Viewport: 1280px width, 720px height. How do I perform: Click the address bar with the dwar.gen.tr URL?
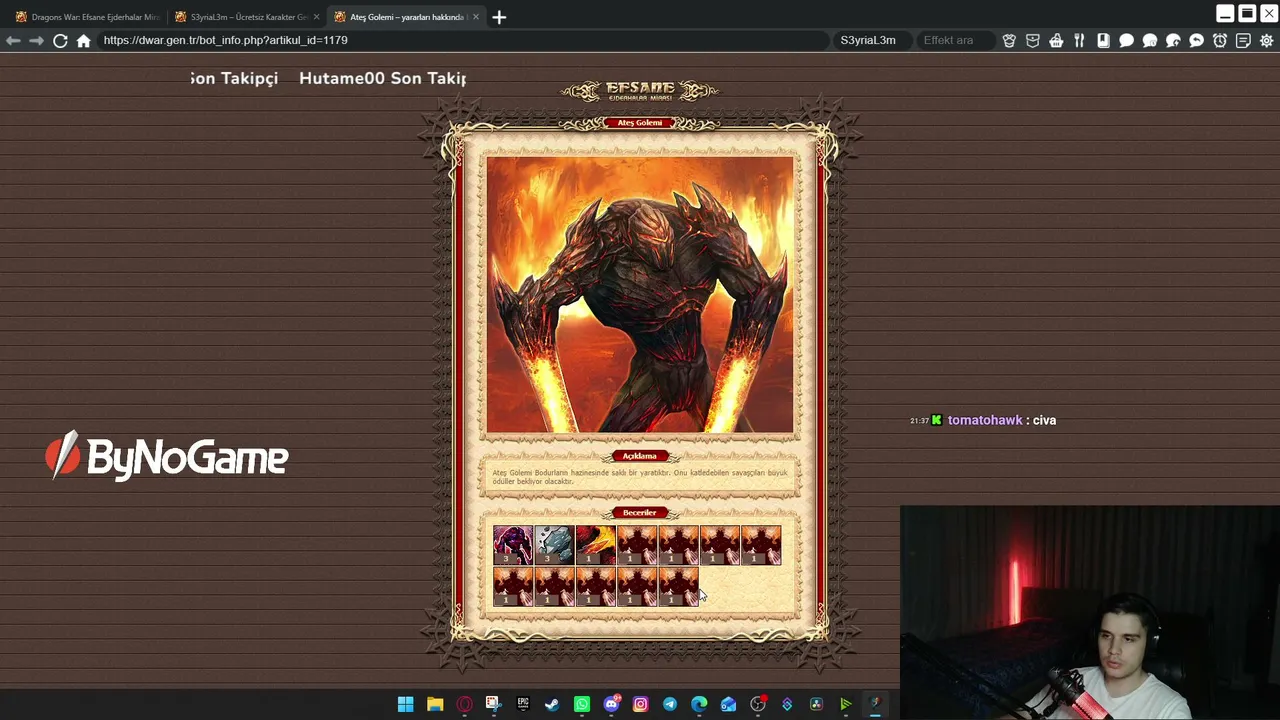point(462,40)
